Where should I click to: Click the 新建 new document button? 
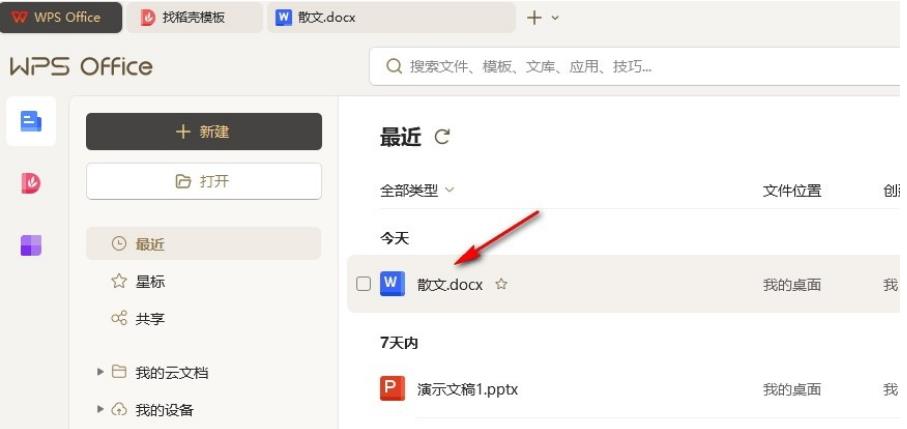pyautogui.click(x=204, y=131)
